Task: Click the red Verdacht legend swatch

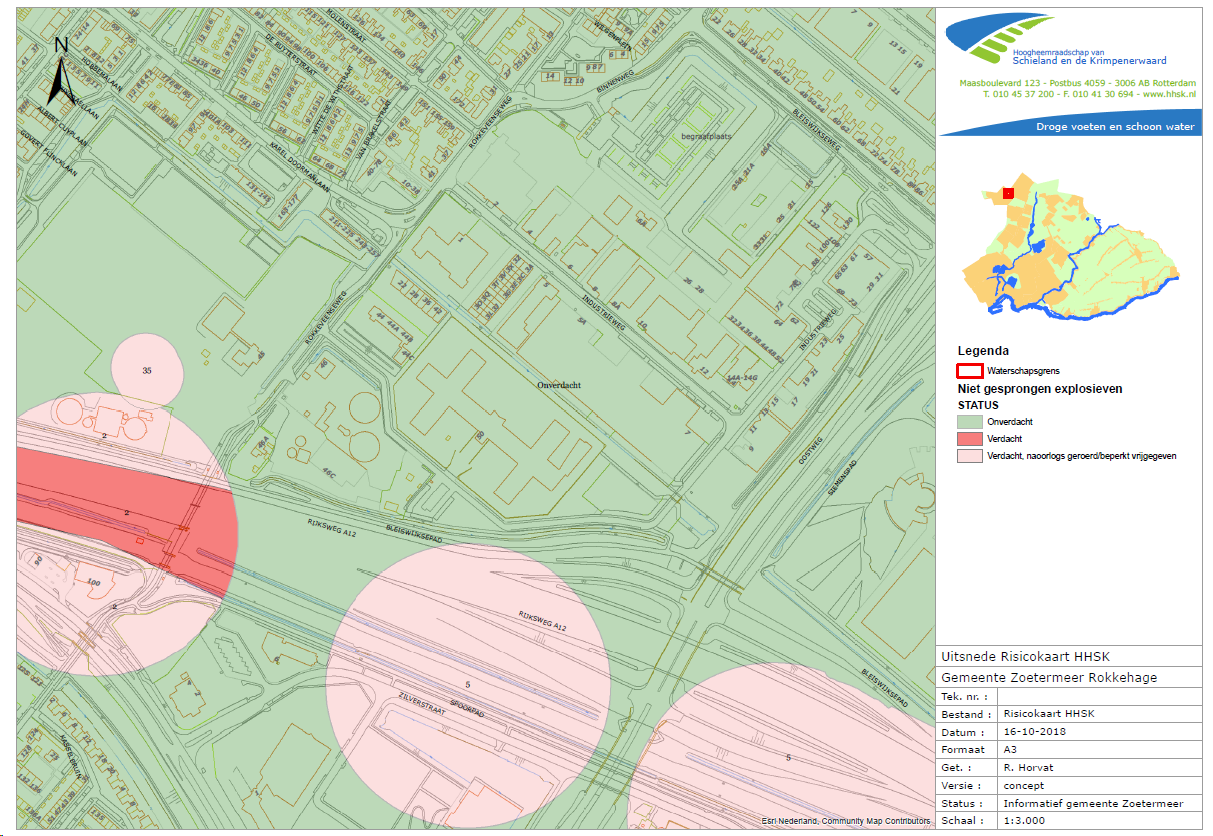Action: tap(971, 439)
